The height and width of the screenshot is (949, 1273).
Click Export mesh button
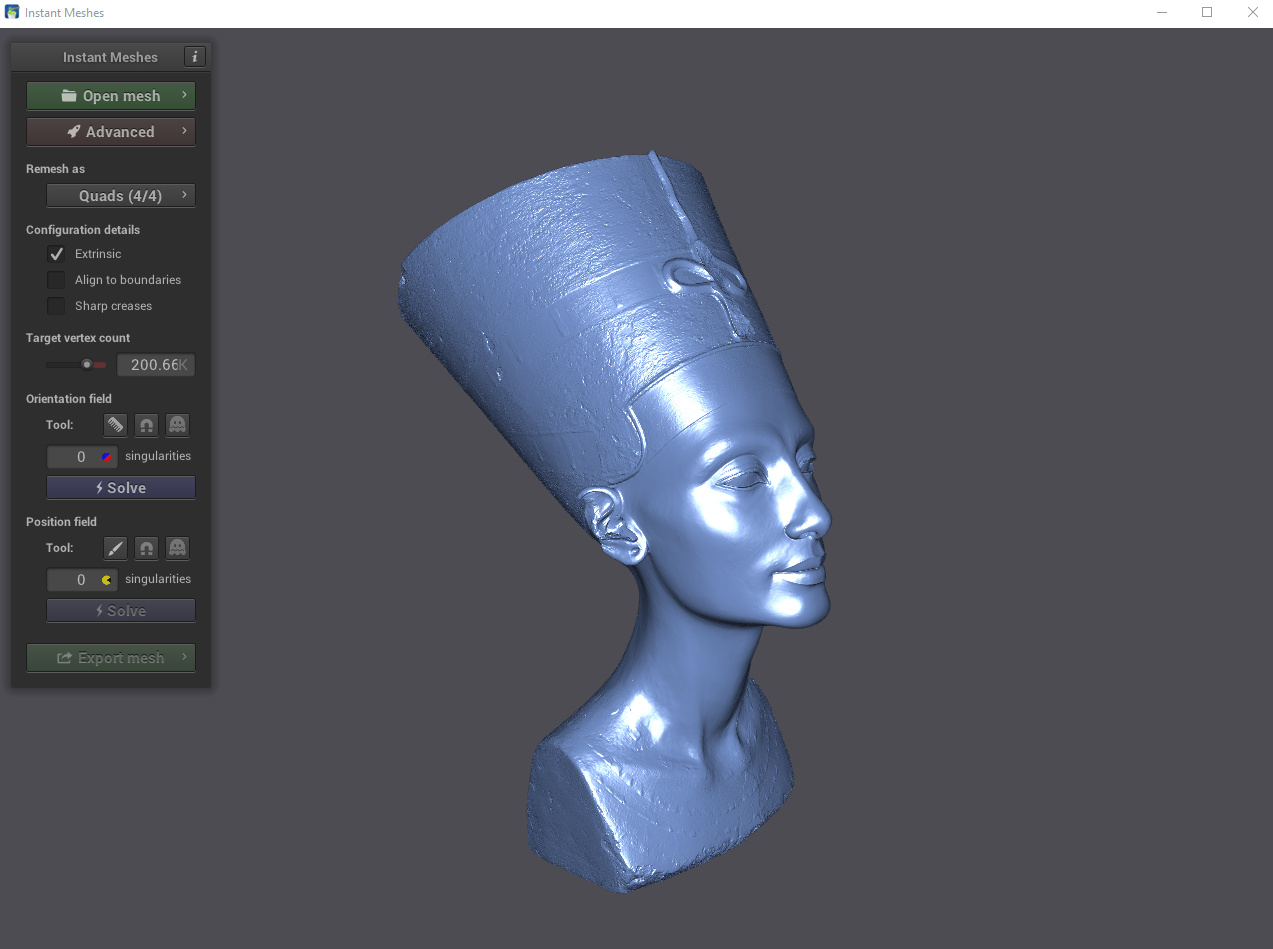click(x=111, y=658)
